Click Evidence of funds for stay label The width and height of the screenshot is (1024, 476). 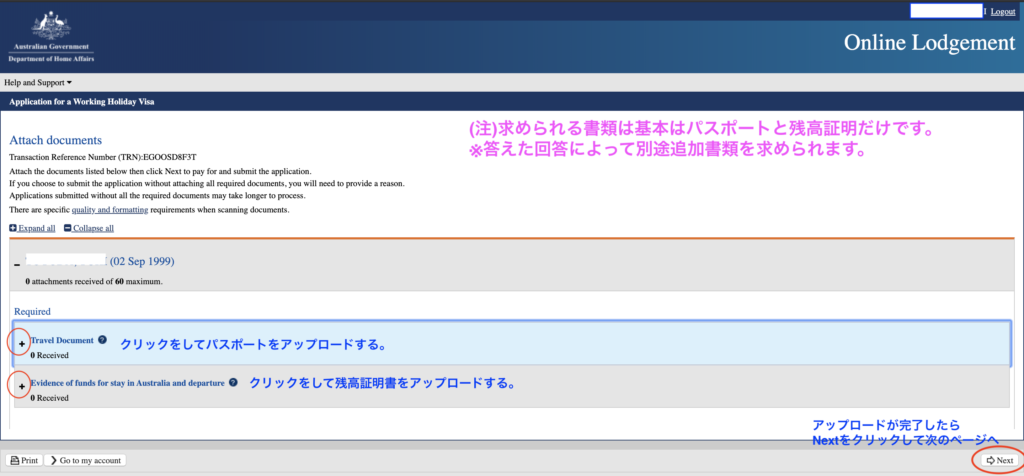(x=127, y=383)
